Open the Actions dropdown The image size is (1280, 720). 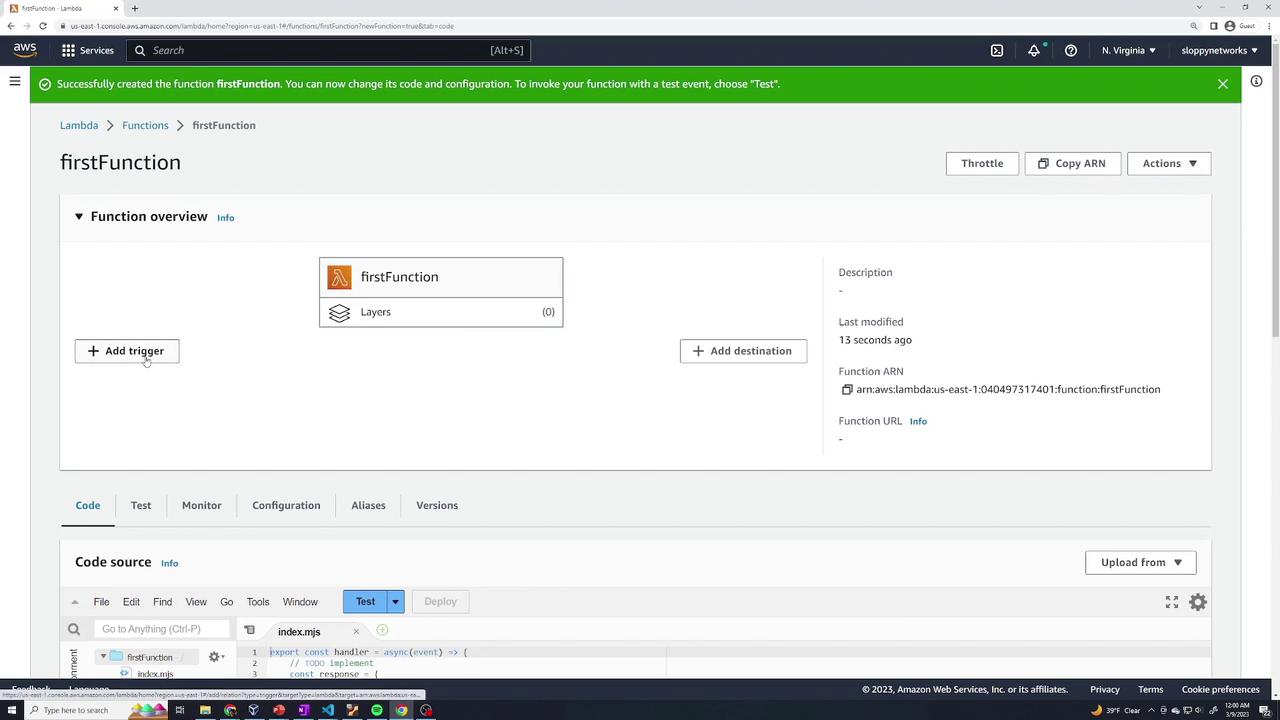[x=1169, y=163]
